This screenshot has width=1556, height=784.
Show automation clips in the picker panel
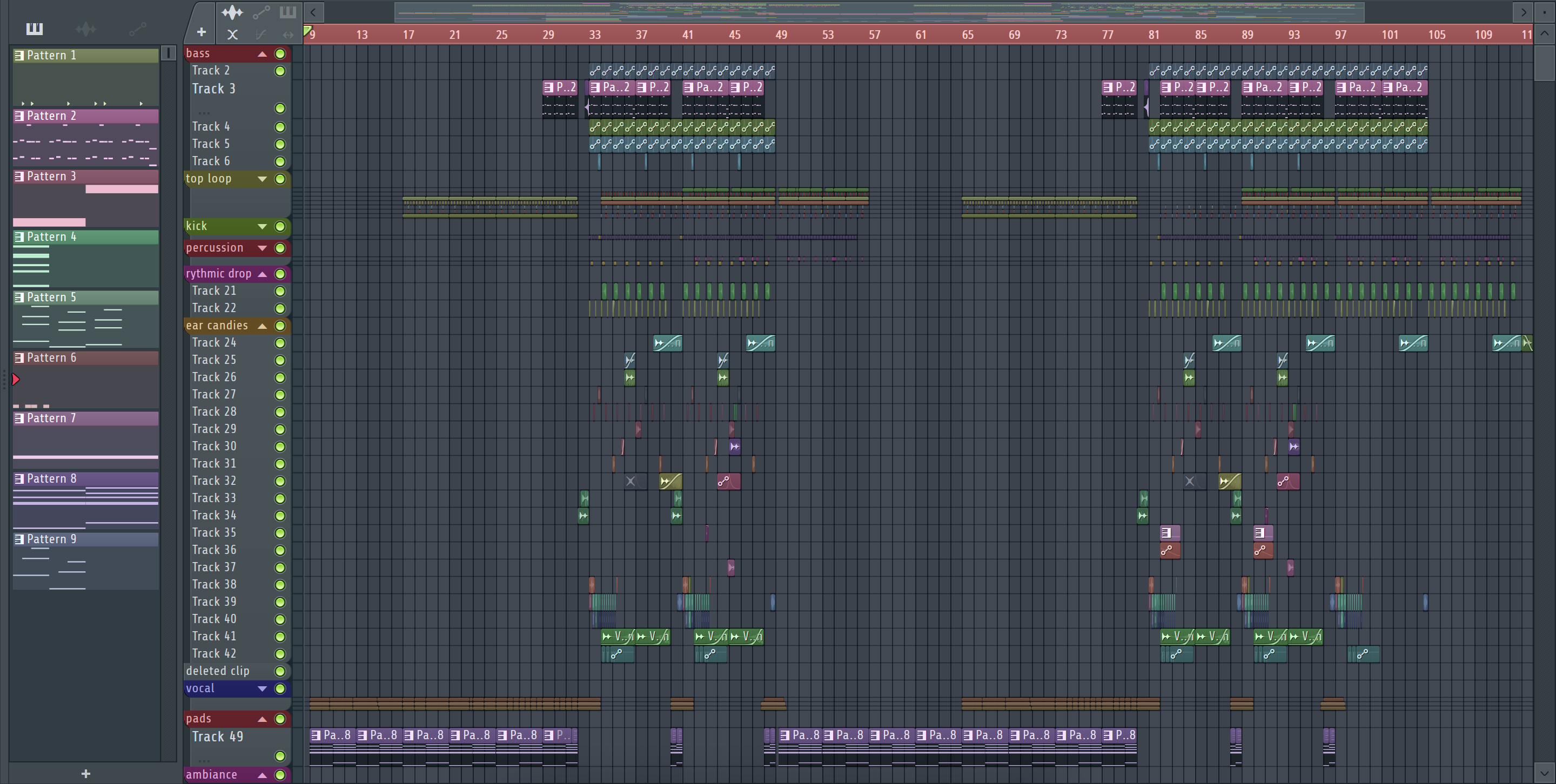pos(137,29)
